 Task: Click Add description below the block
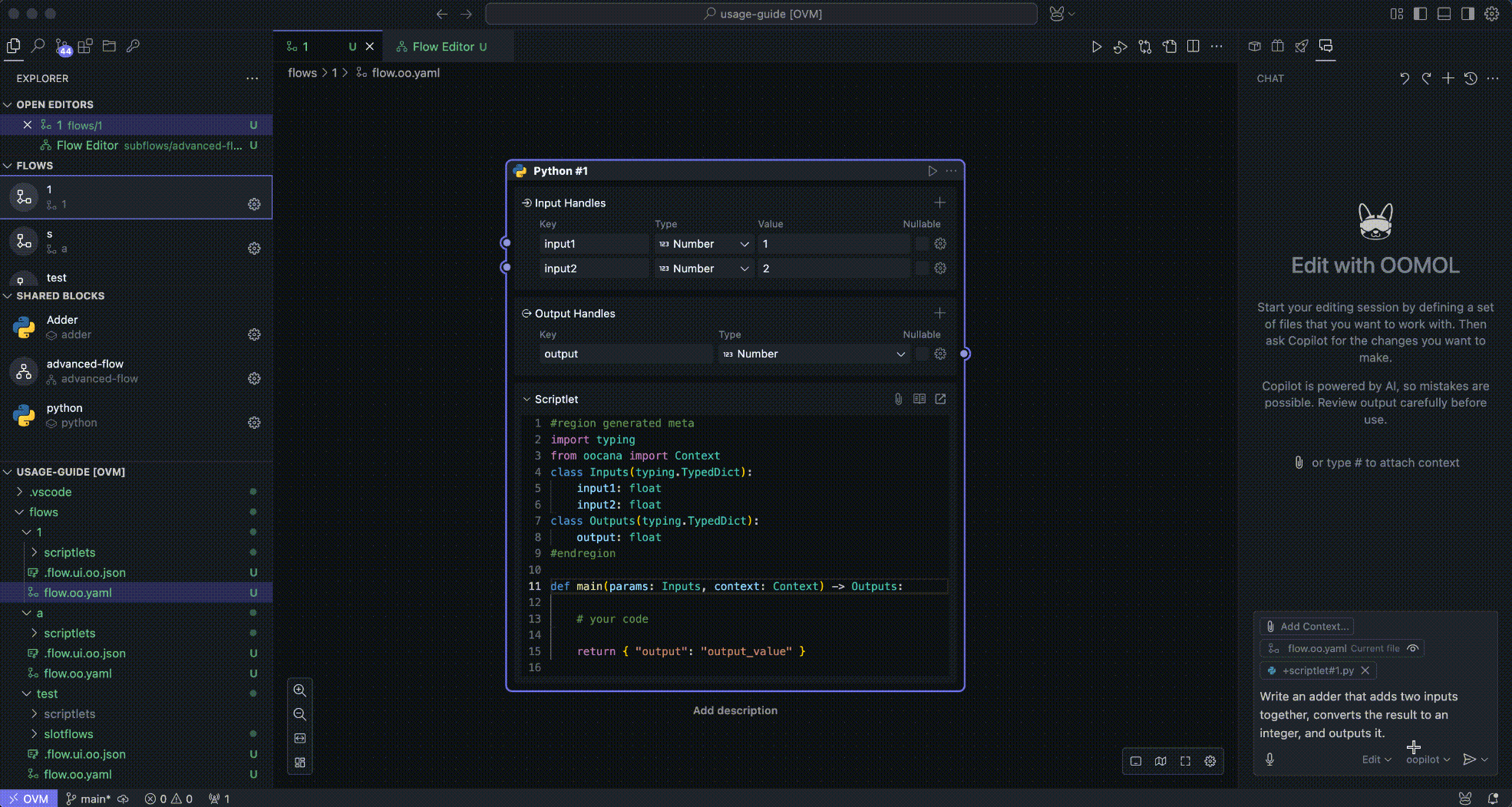[735, 710]
